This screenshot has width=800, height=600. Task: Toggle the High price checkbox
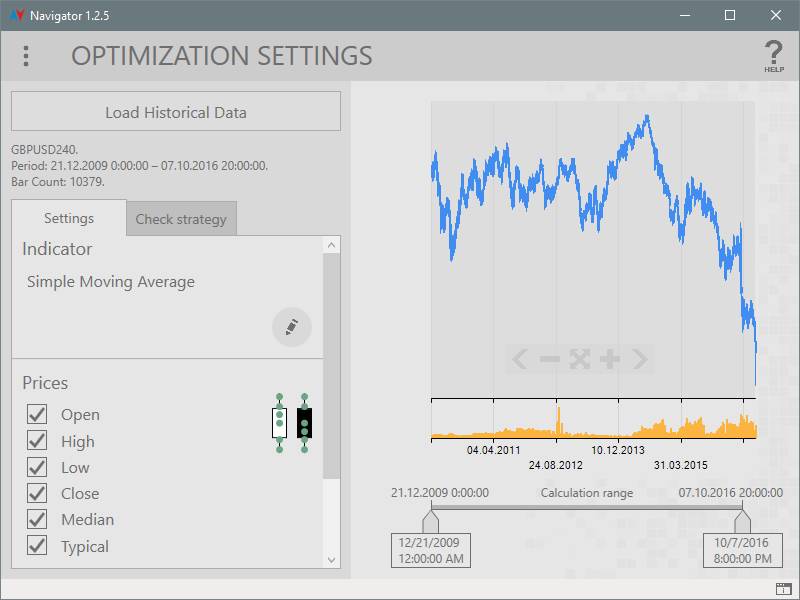click(37, 441)
